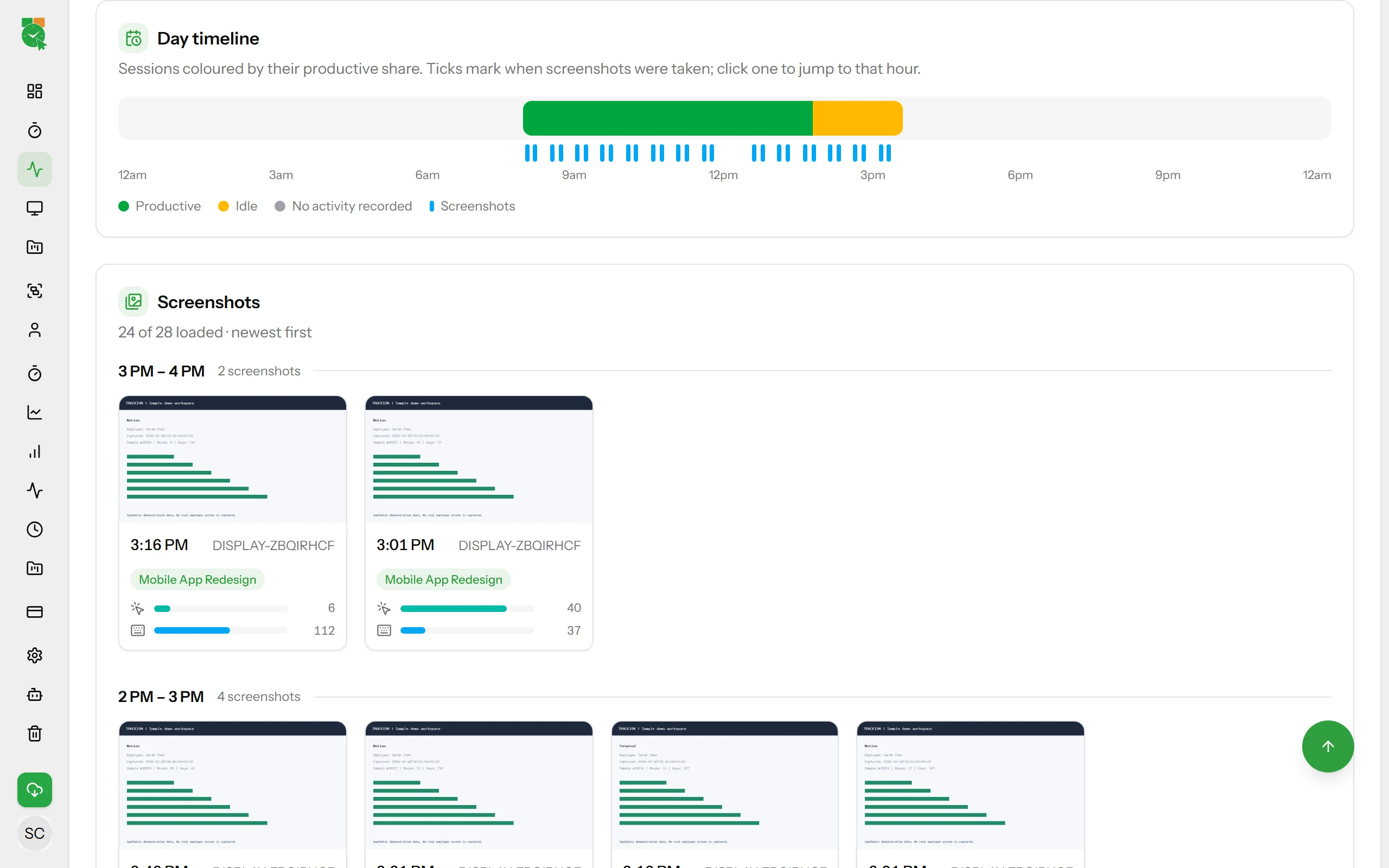Viewport: 1389px width, 868px height.
Task: Open the 3:01 PM screenshot thumbnail
Action: pos(479,459)
